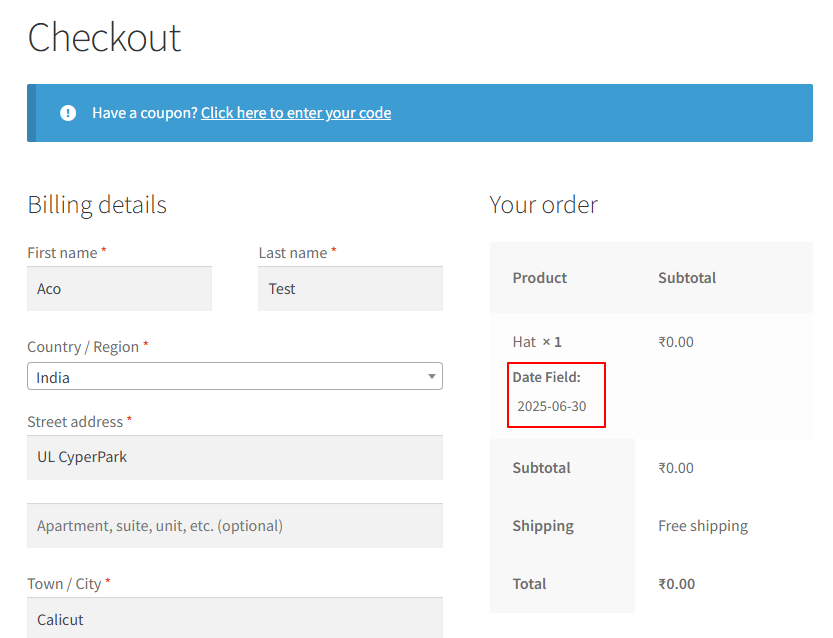Screen dimensions: 833x638
Task: Click the Subtotal column header in order table
Action: pos(687,278)
